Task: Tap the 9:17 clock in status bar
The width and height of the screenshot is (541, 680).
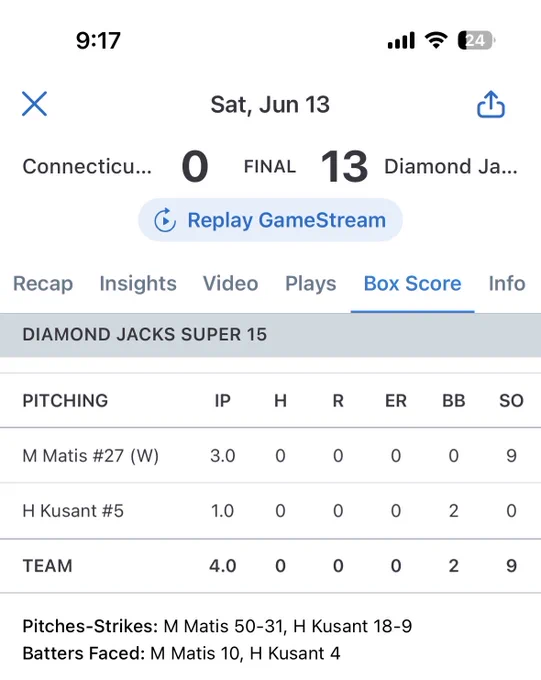Action: [x=98, y=41]
